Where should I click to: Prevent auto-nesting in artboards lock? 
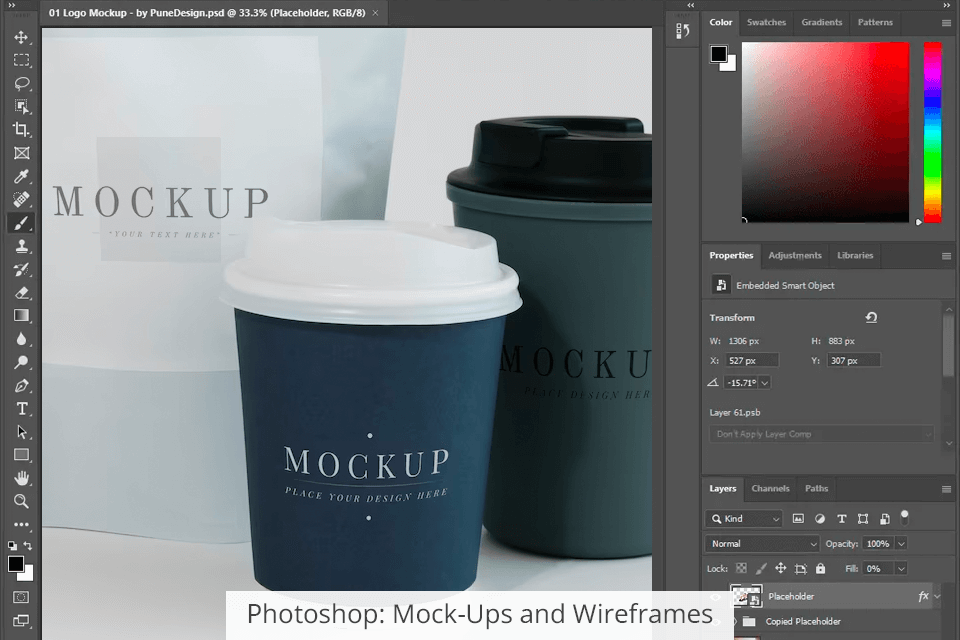pyautogui.click(x=800, y=568)
